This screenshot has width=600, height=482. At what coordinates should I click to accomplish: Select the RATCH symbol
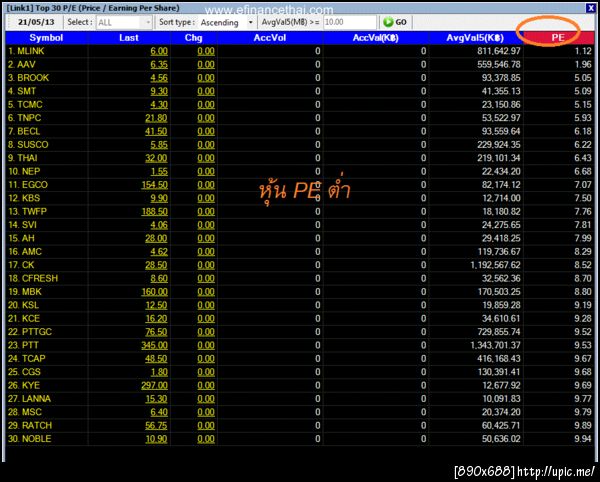[x=37, y=426]
